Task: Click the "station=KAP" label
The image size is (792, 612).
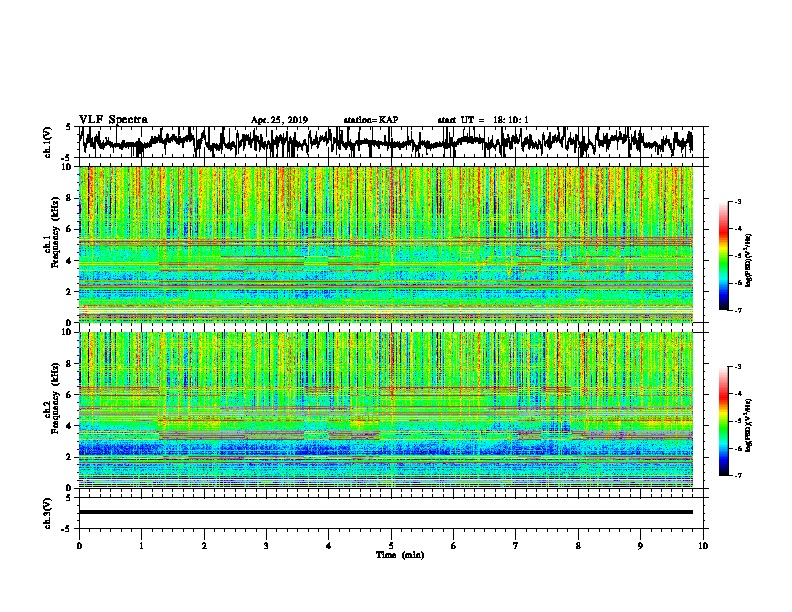Action: 370,120
